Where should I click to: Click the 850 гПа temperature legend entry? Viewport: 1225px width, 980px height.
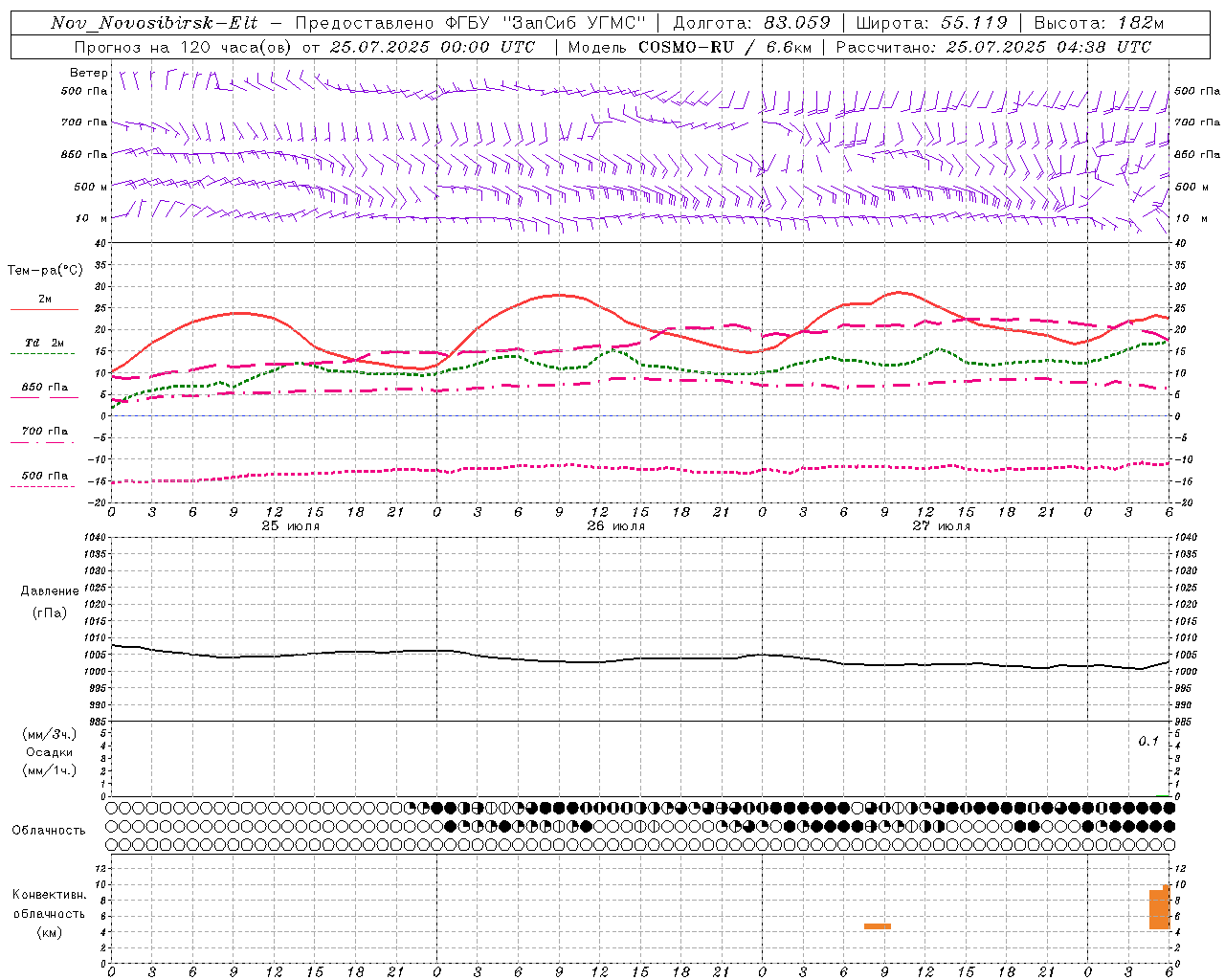45,388
